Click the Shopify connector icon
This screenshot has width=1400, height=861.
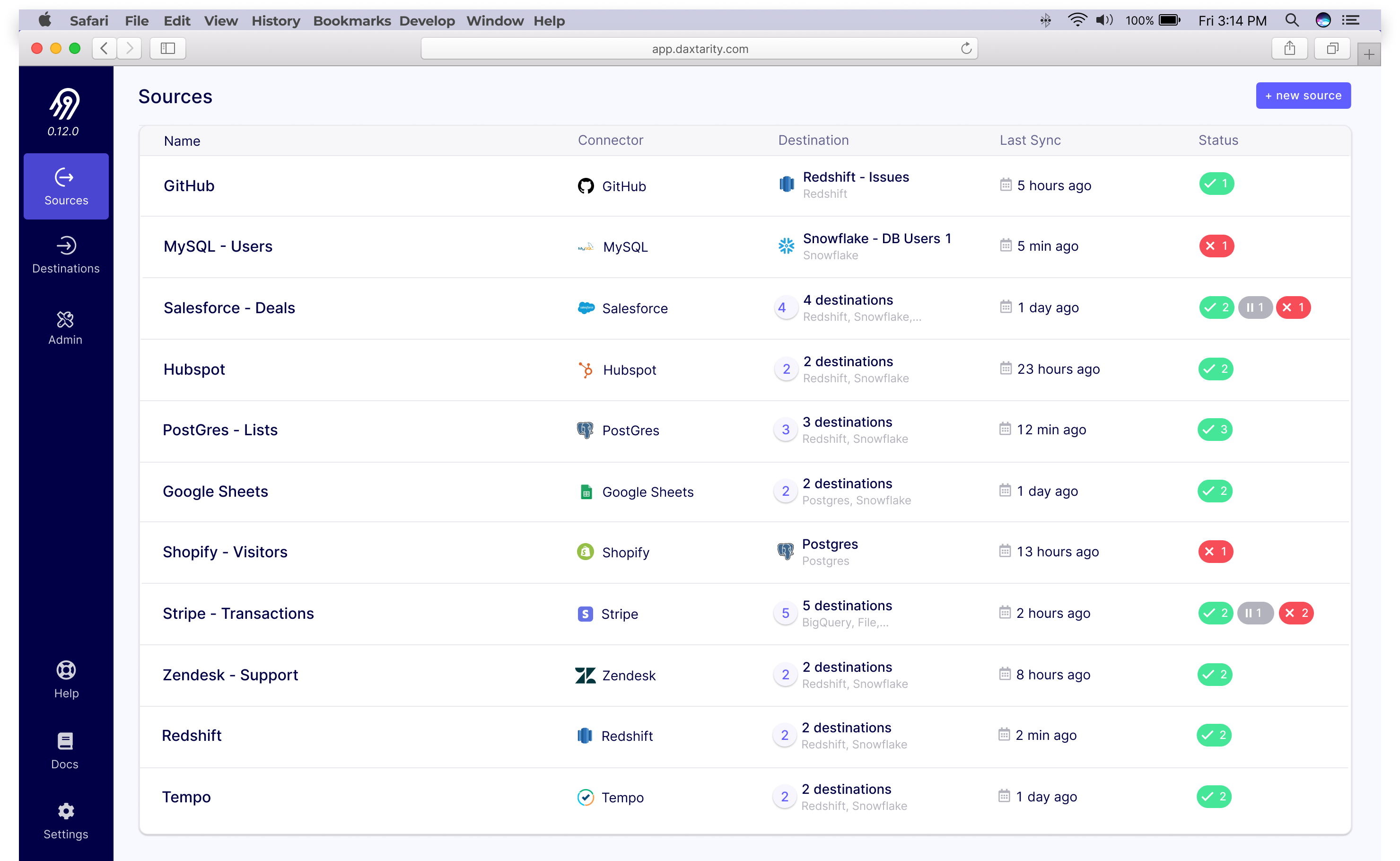point(585,552)
